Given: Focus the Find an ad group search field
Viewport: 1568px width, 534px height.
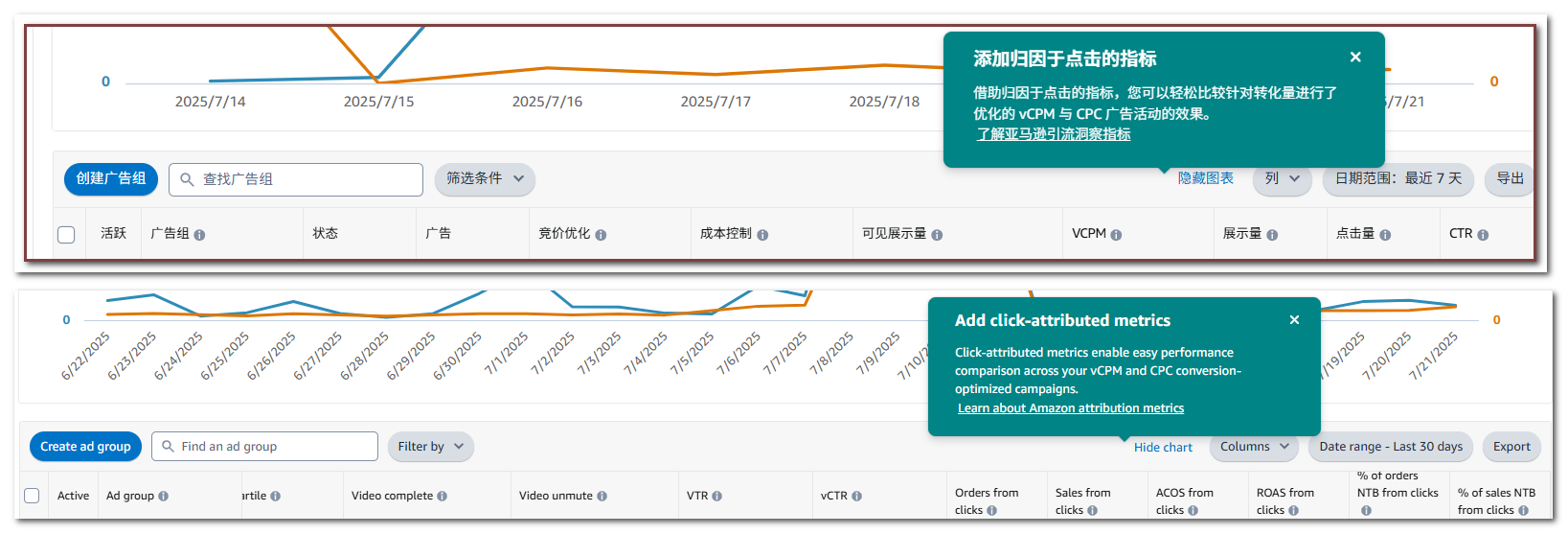Looking at the screenshot, I should click(x=264, y=447).
